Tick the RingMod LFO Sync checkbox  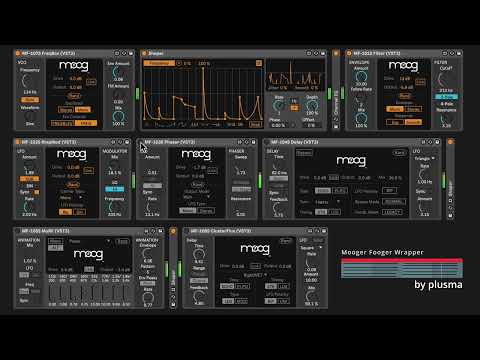[x=37, y=192]
